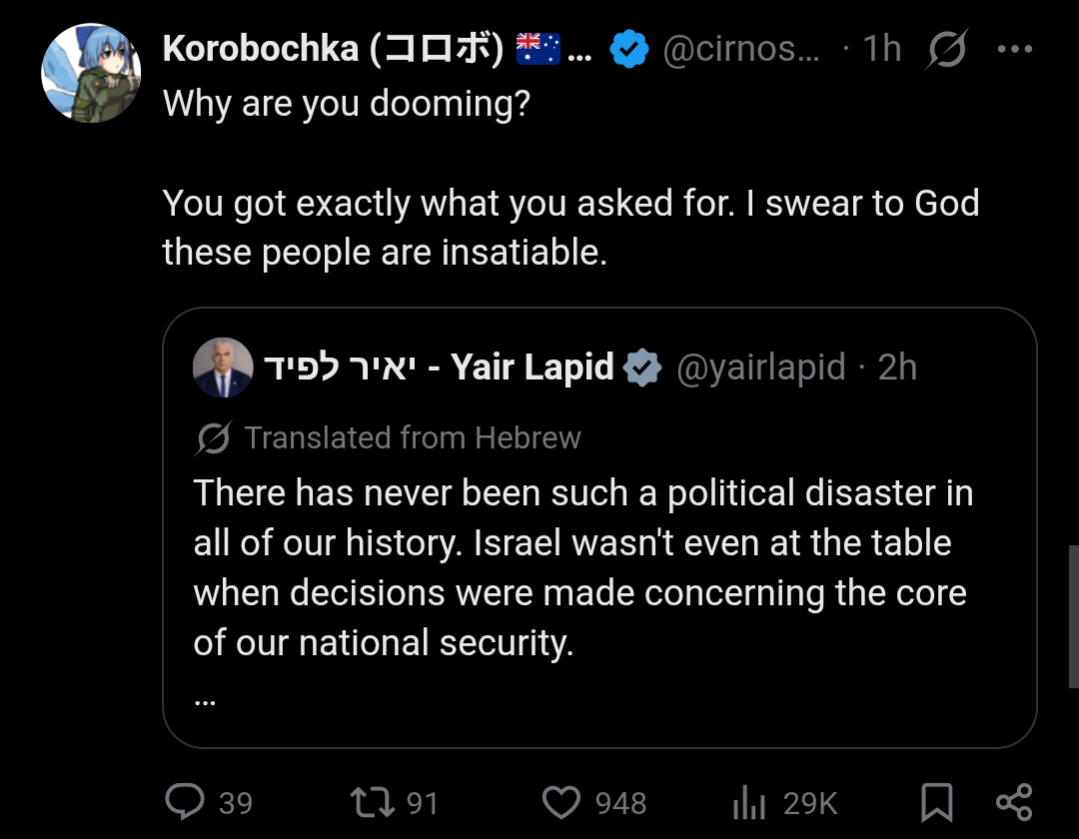Click Yair Lapid's verified badge

[642, 368]
